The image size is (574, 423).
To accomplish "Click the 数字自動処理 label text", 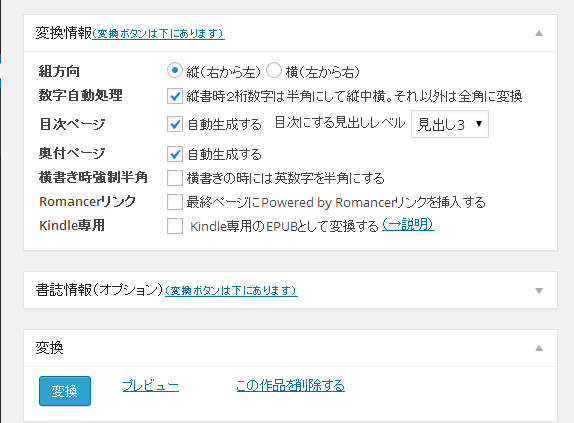I will [x=81, y=95].
